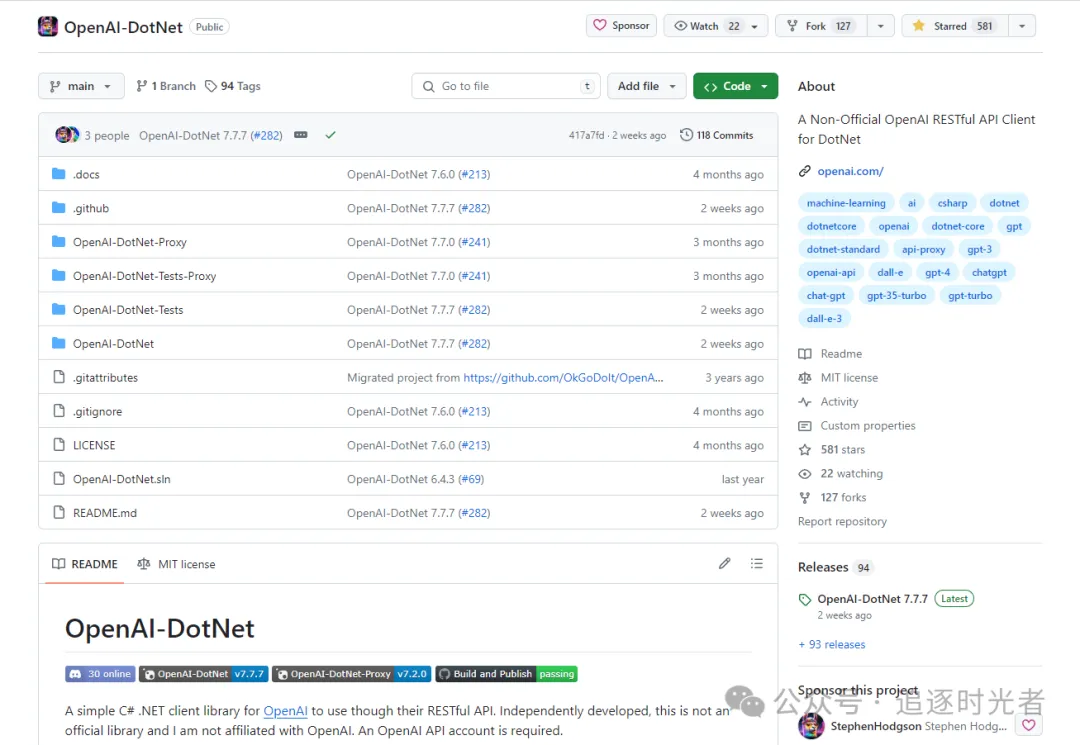This screenshot has width=1080, height=745.
Task: Click the green check status icon
Action: (x=331, y=135)
